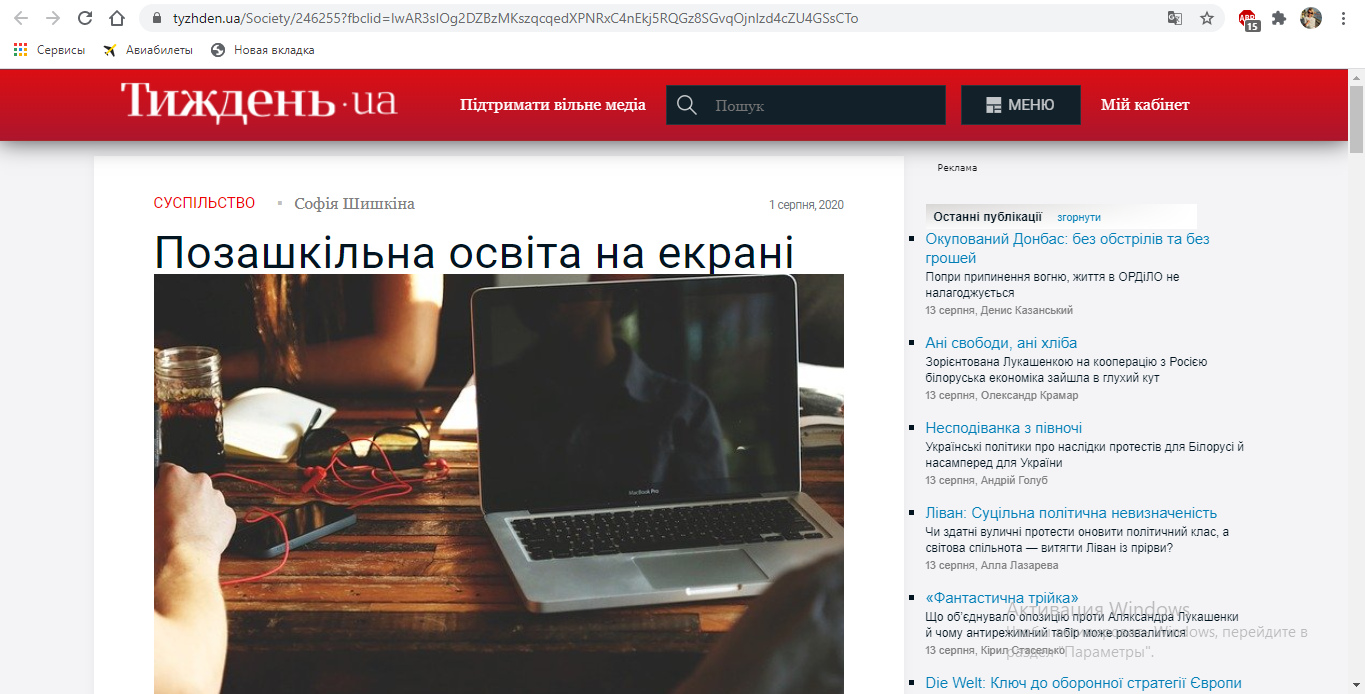Open the Сервисы apps bookmark
The height and width of the screenshot is (694, 1365).
[50, 50]
